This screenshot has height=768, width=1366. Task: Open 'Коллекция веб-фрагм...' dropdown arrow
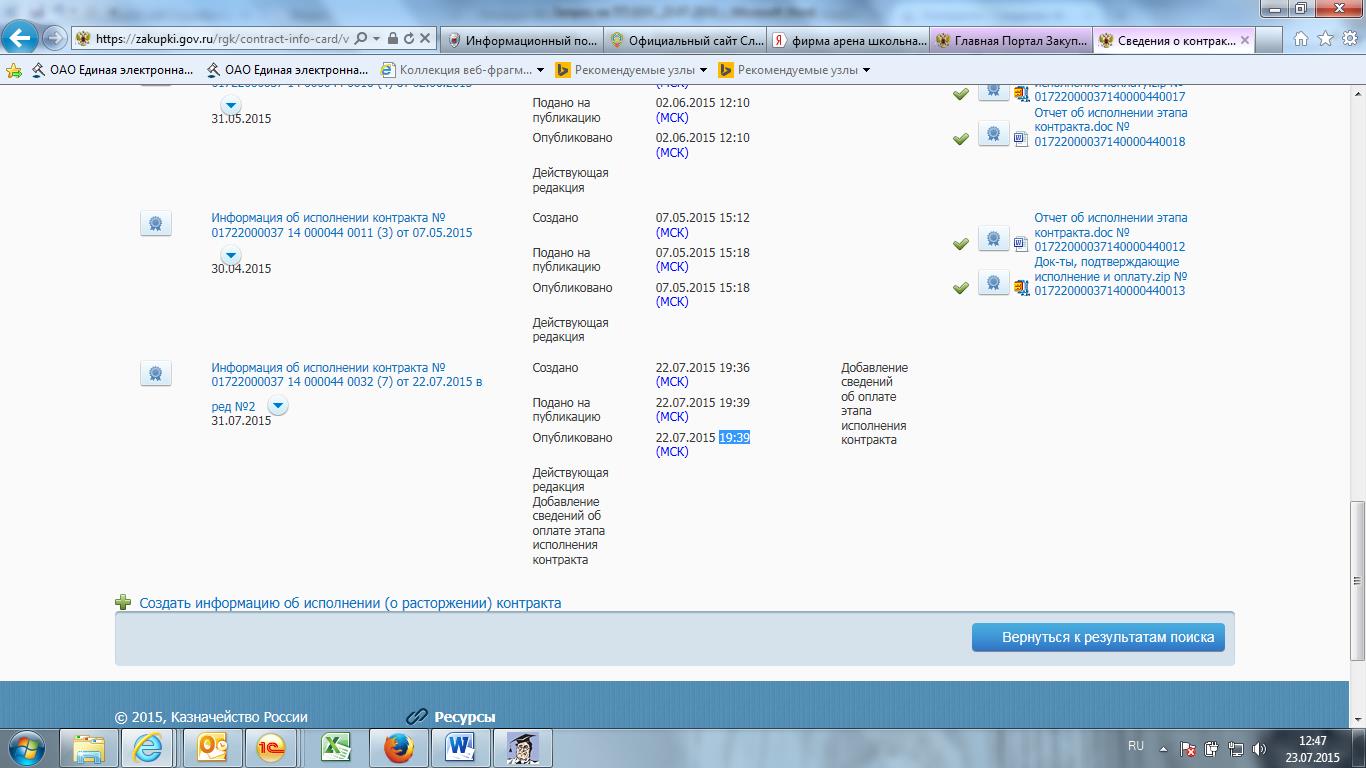click(x=541, y=70)
